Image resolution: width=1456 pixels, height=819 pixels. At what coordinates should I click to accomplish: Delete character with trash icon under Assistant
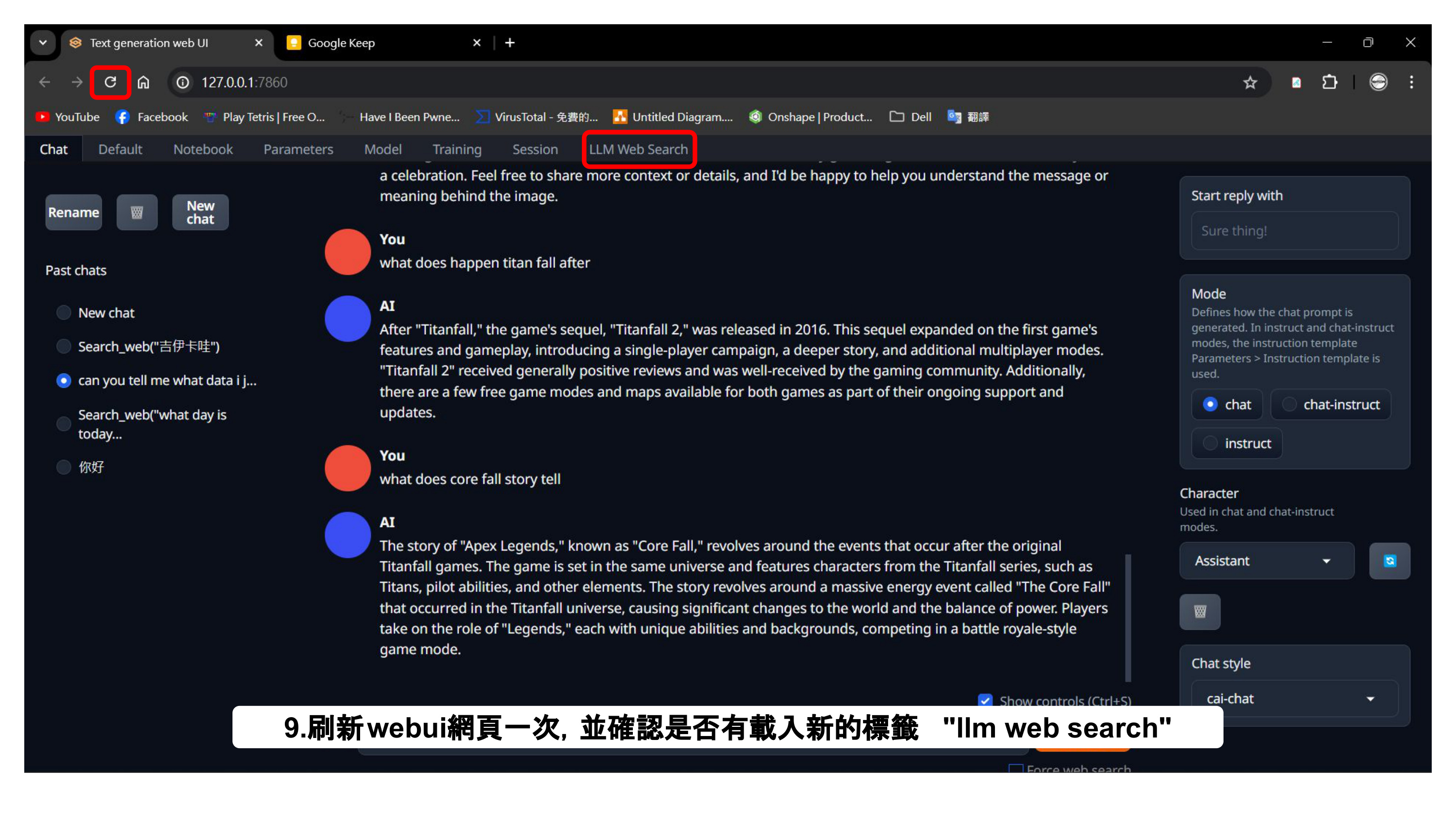[x=1200, y=611]
